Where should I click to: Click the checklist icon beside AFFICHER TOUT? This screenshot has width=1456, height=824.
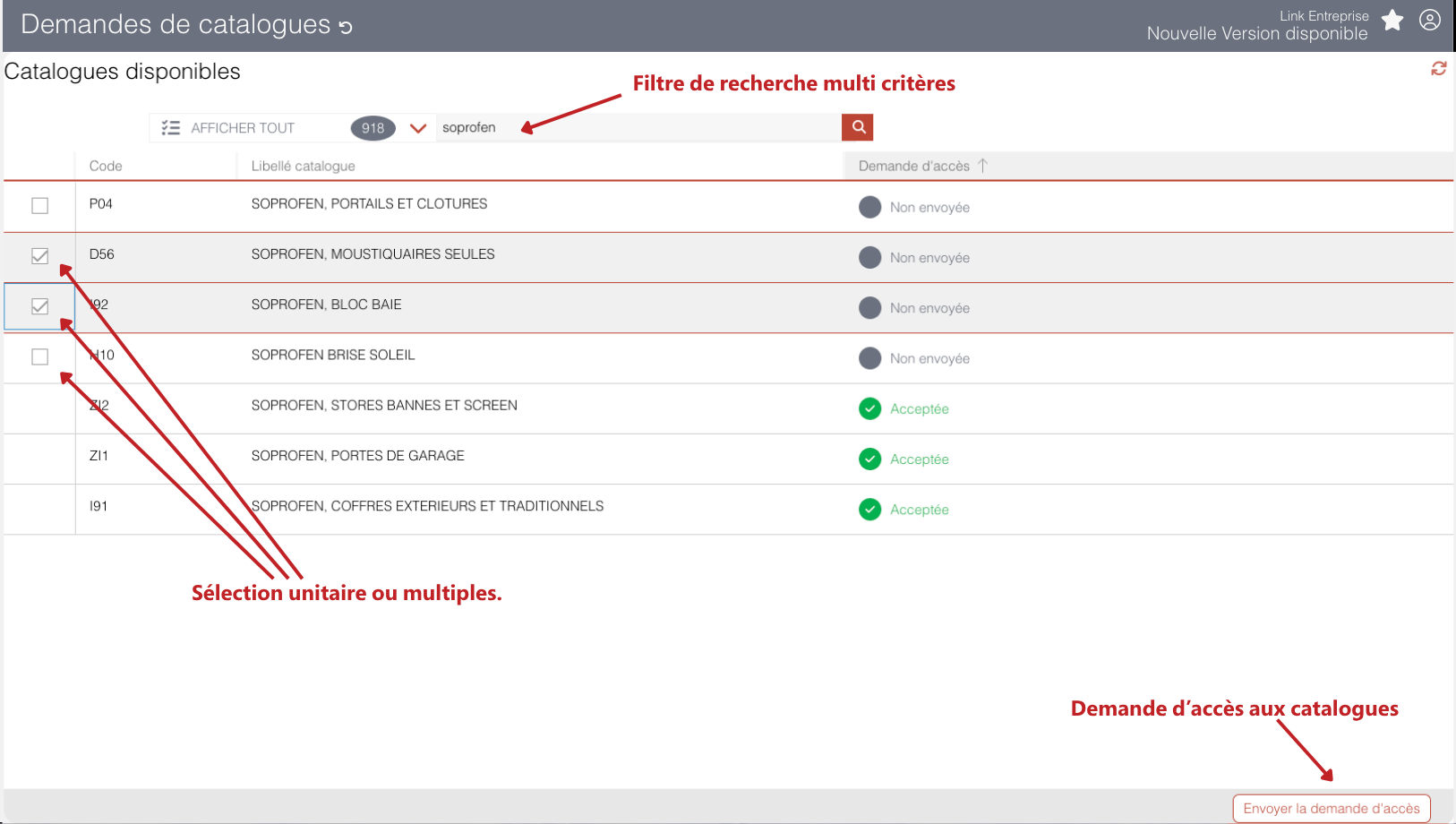point(170,128)
